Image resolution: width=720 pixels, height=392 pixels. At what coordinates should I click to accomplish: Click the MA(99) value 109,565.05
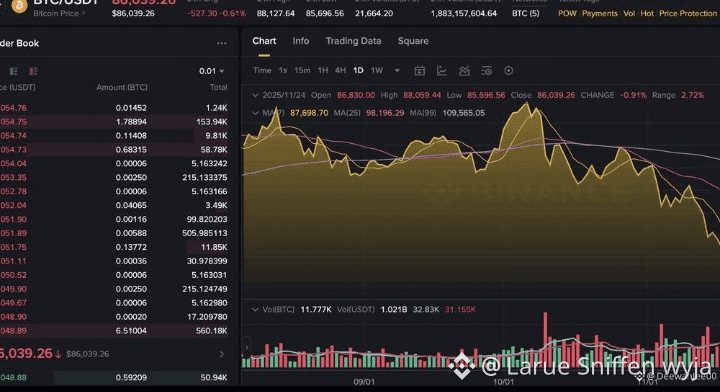point(464,113)
